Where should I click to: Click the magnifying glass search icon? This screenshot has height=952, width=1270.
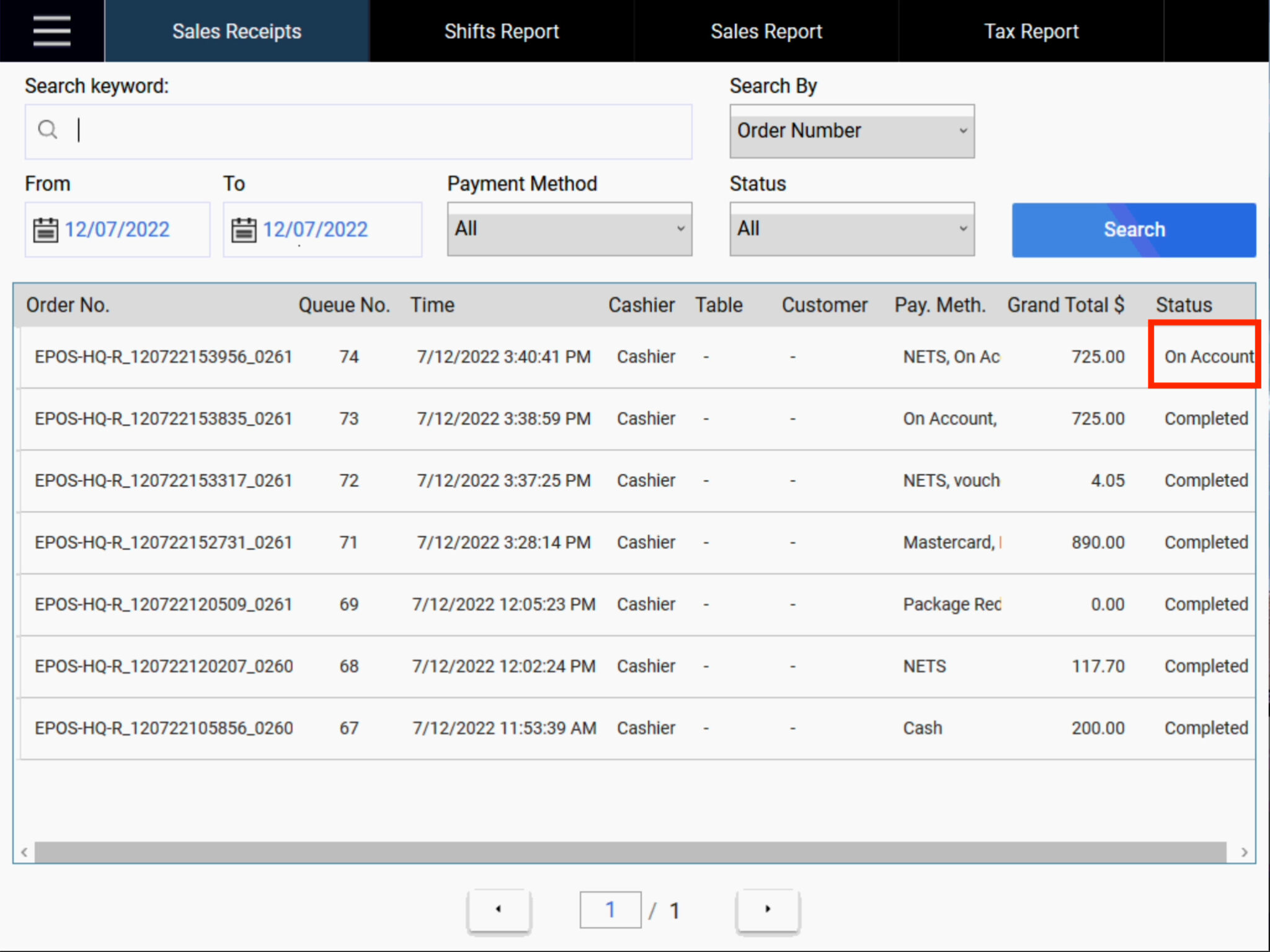tap(48, 131)
